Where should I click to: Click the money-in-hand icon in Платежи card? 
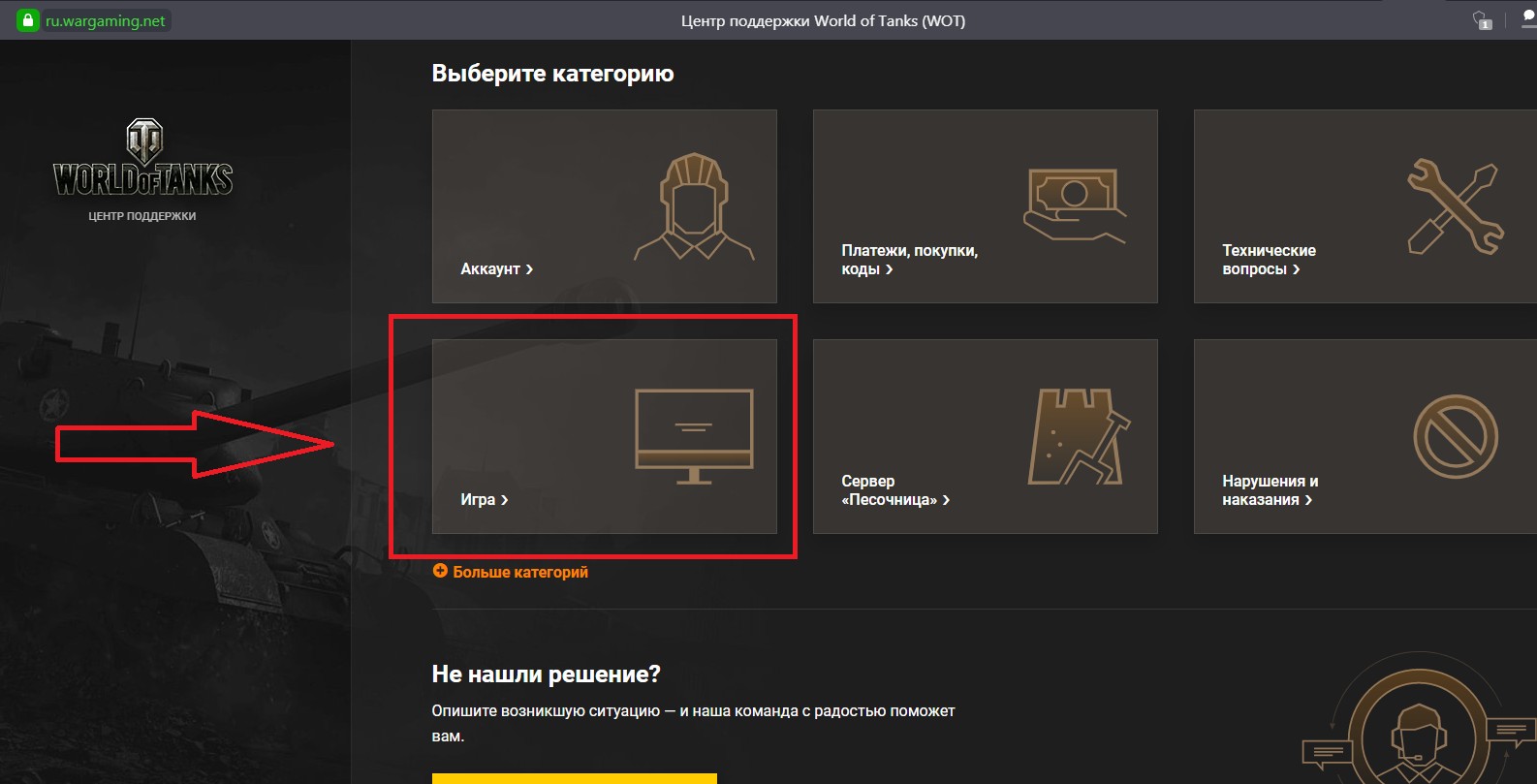1075,205
